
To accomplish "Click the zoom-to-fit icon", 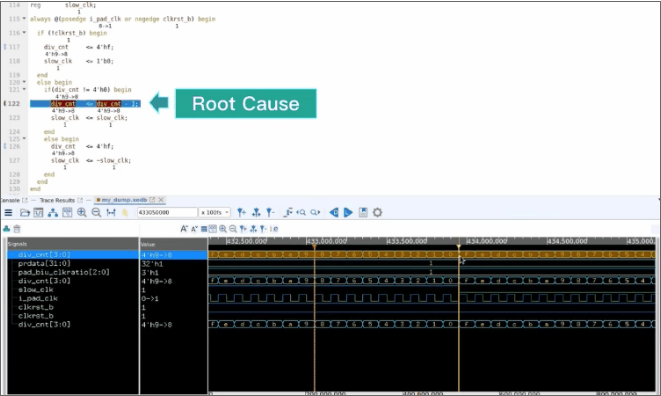I will [x=111, y=213].
